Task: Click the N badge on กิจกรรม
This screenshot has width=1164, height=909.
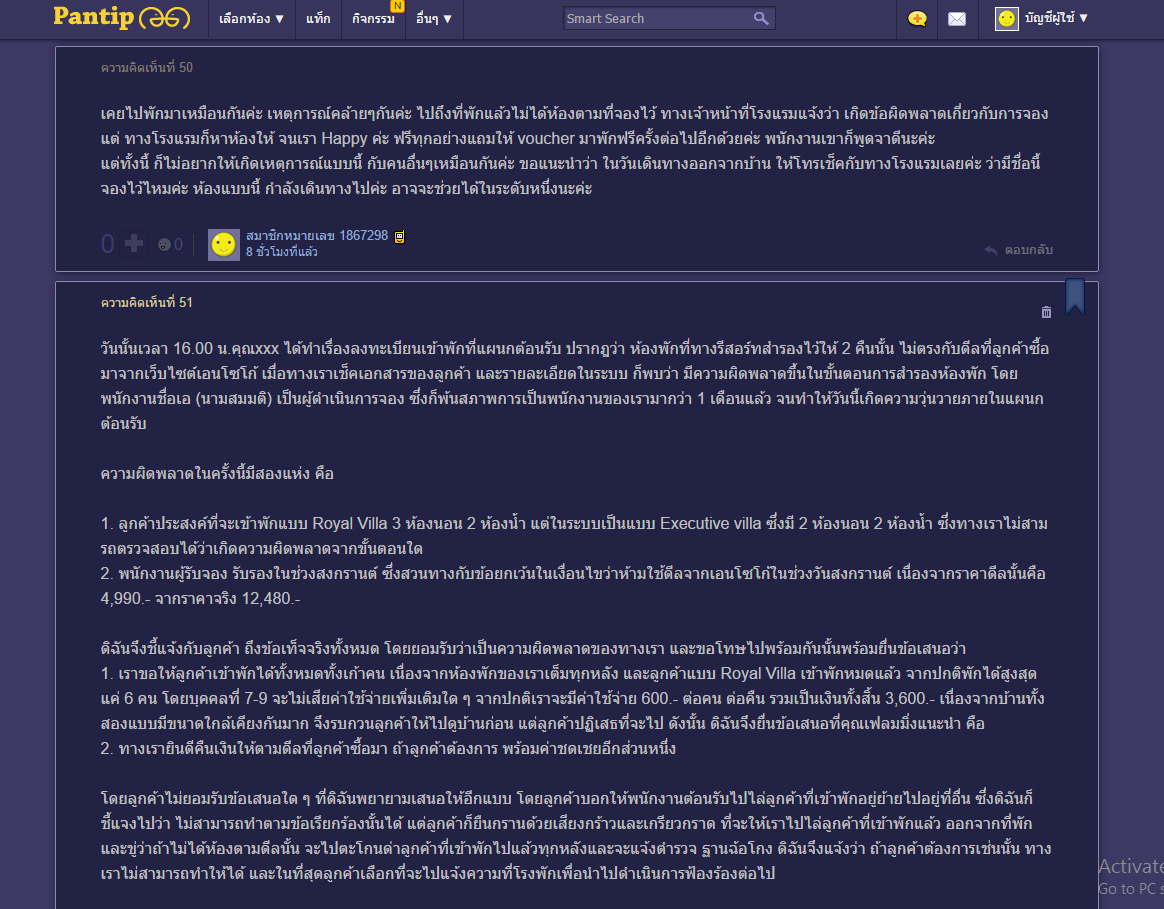Action: 398,5
